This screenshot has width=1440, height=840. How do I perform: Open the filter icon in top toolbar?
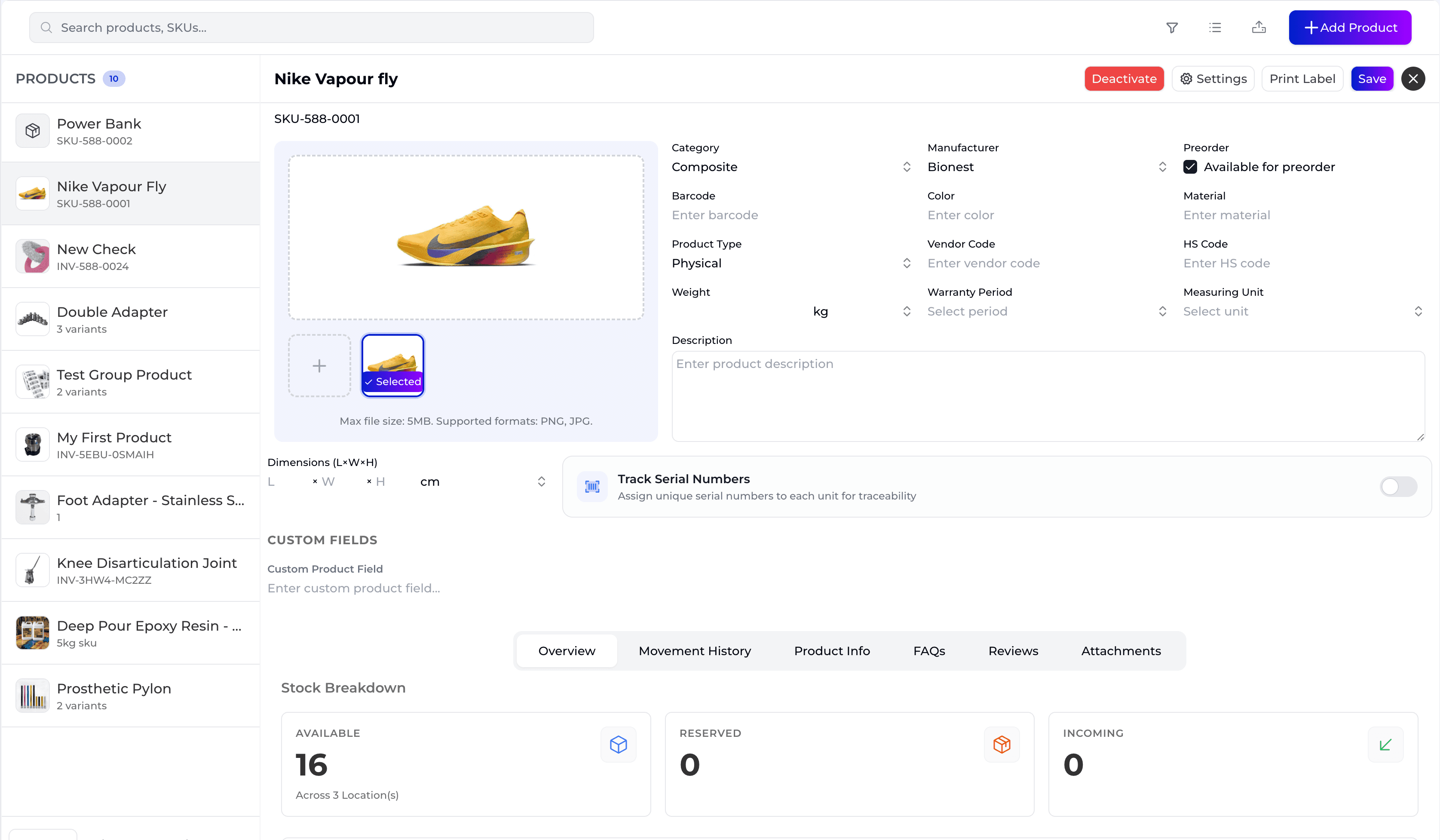[1172, 28]
